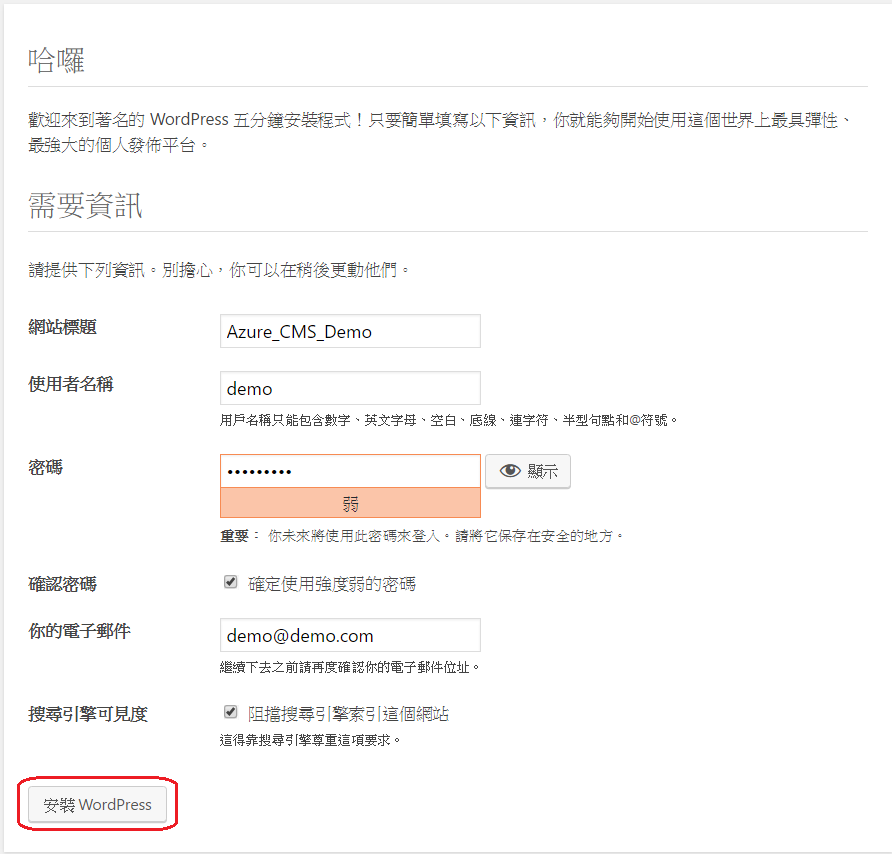Click the email field demo@demo.com
Screen dimensions: 892x854
point(350,635)
